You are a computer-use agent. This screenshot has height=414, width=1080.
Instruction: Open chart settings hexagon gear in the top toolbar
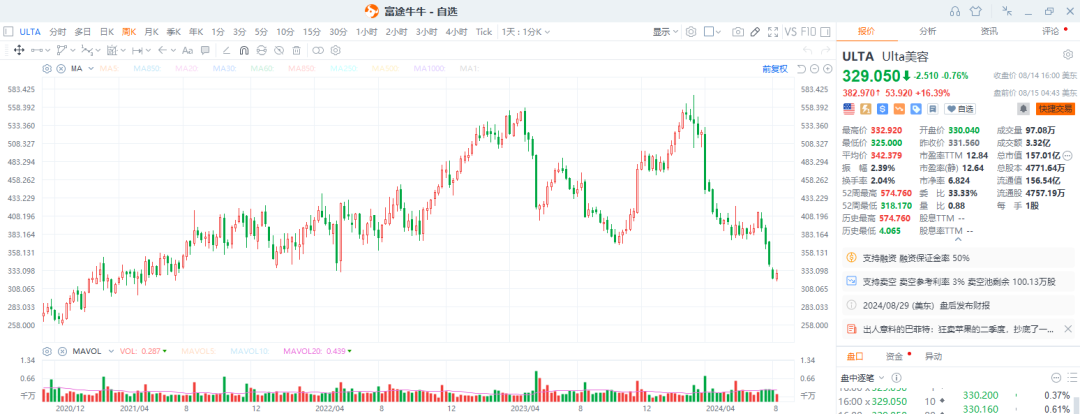click(x=691, y=32)
